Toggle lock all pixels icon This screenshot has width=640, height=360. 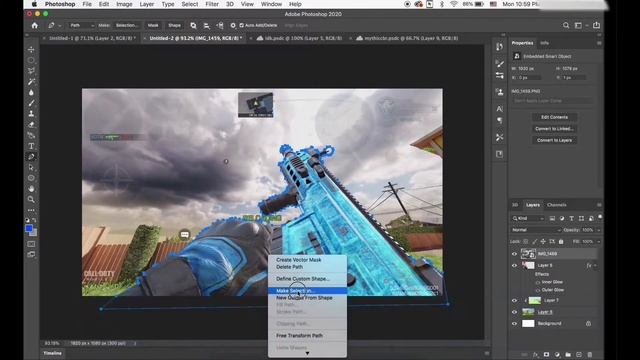[561, 242]
